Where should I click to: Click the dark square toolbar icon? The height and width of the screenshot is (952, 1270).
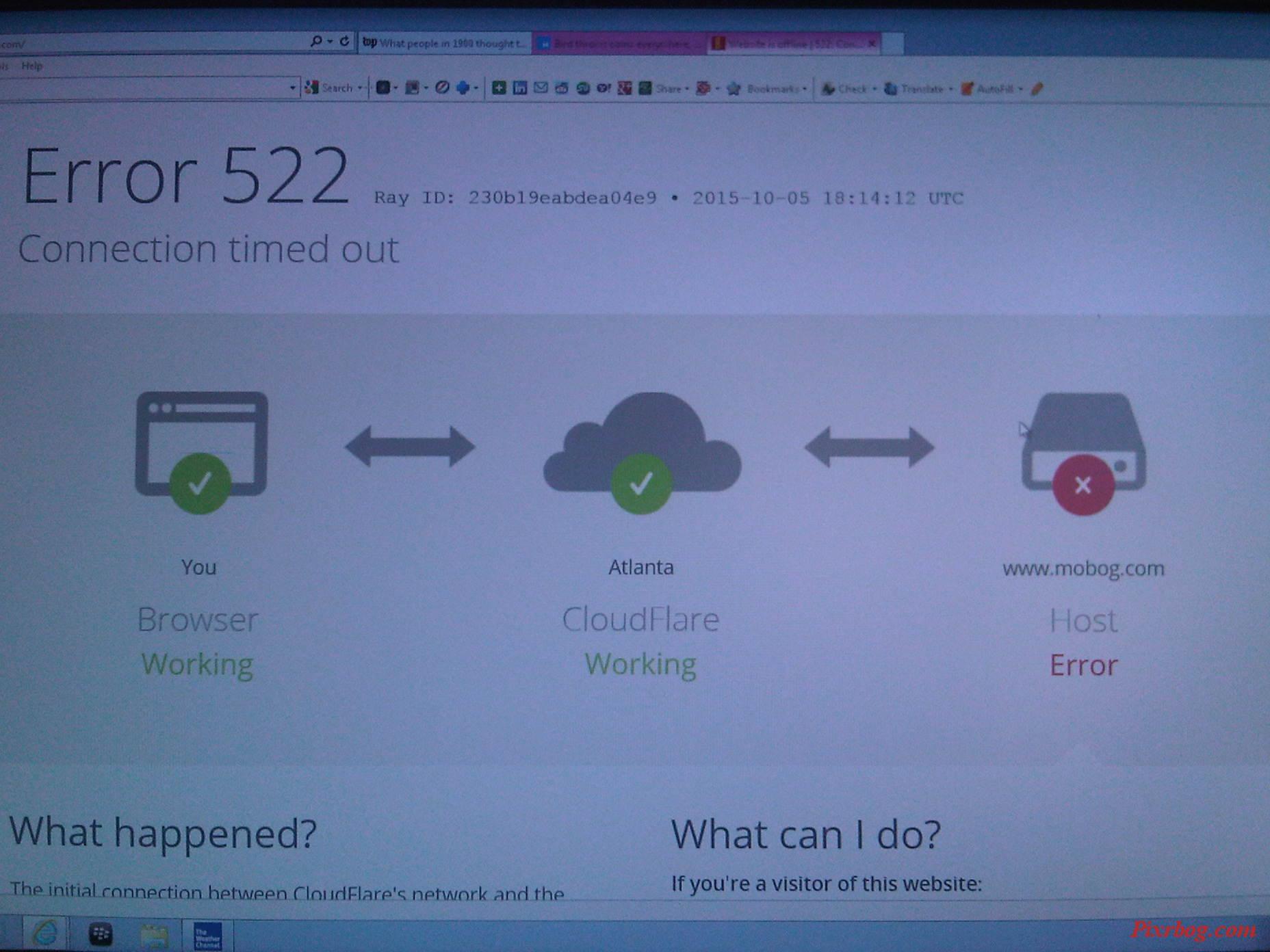tap(383, 88)
